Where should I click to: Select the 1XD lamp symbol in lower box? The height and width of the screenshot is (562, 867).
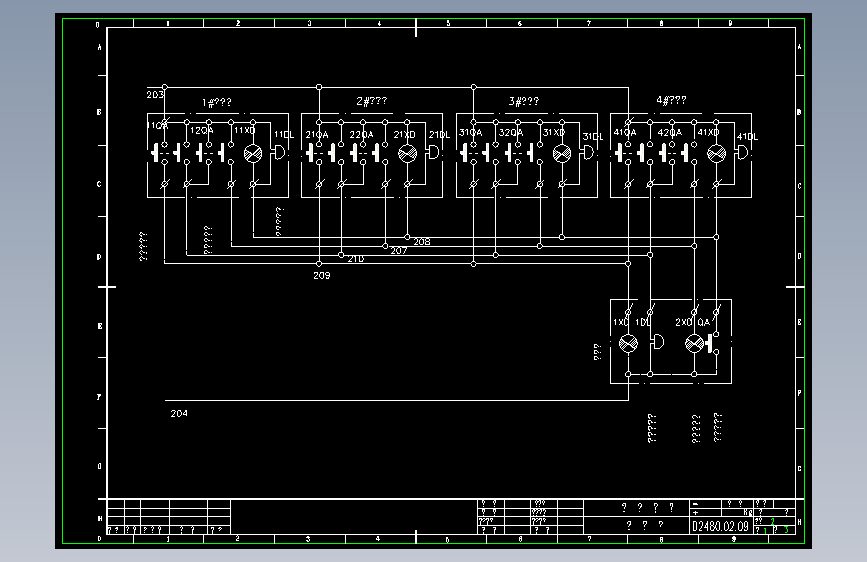[628, 344]
